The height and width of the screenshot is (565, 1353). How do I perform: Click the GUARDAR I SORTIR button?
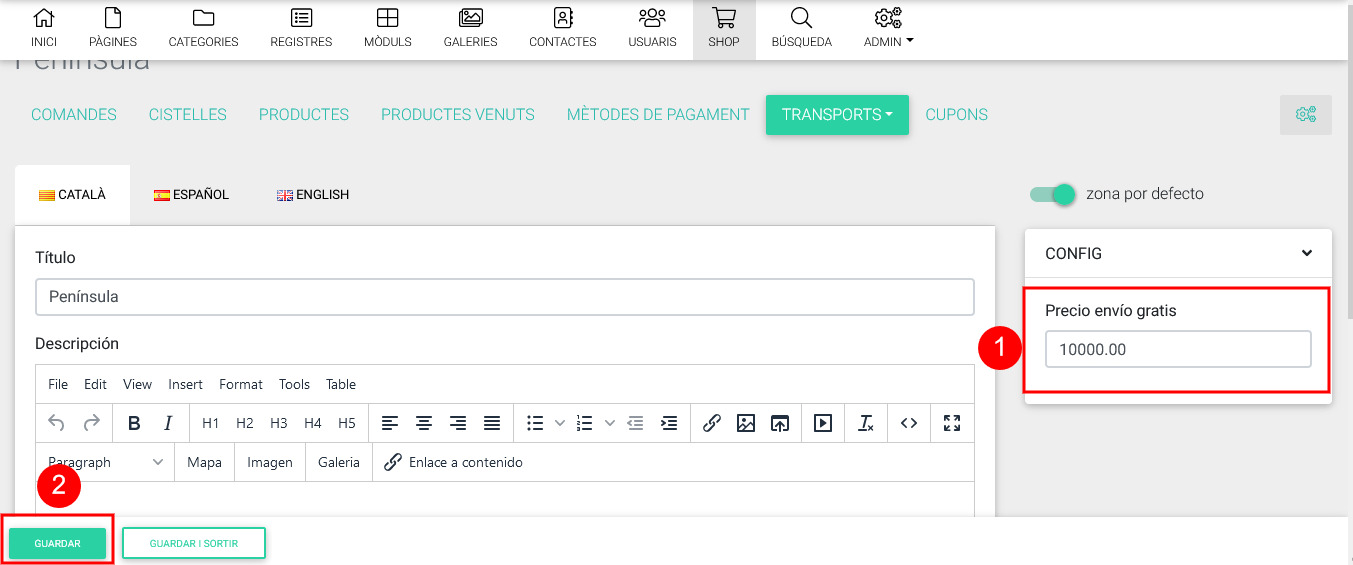(x=194, y=543)
